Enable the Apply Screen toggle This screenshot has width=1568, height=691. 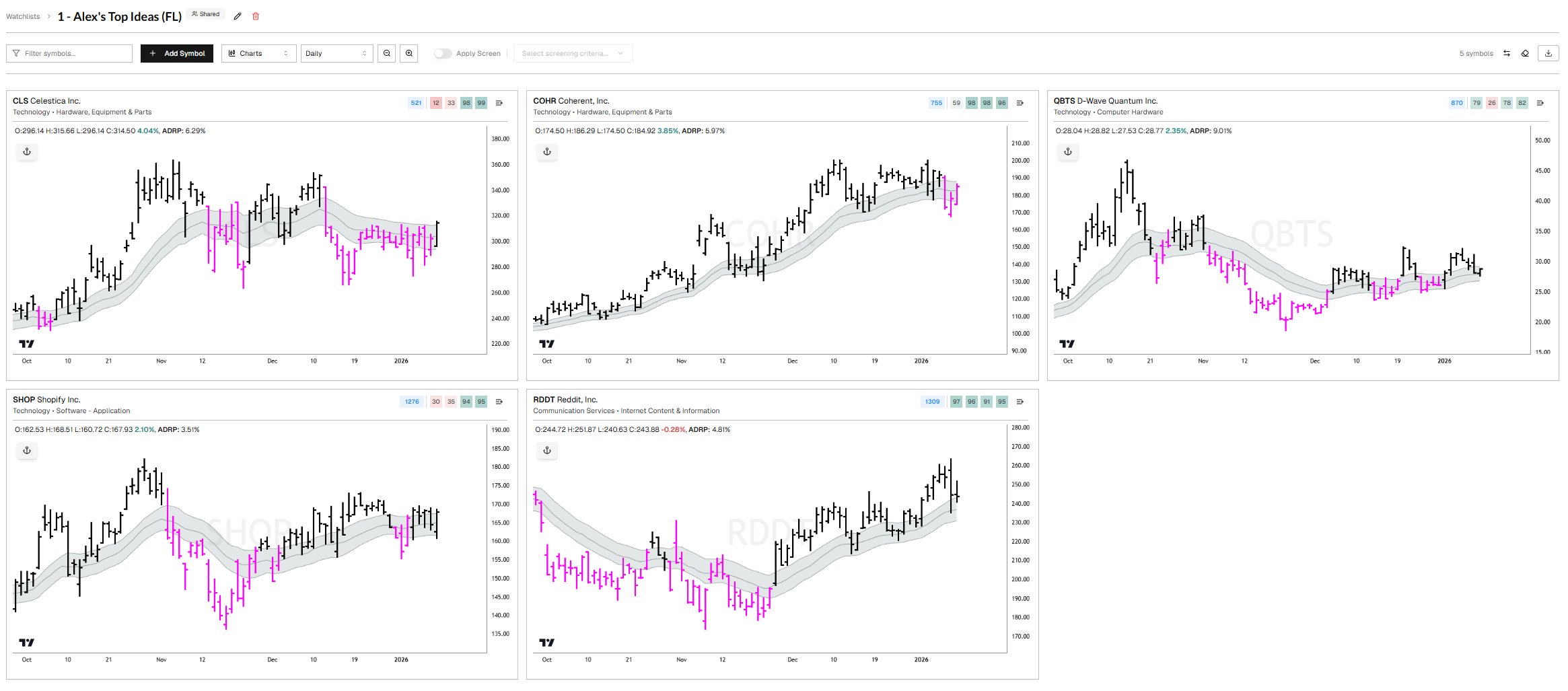(443, 53)
